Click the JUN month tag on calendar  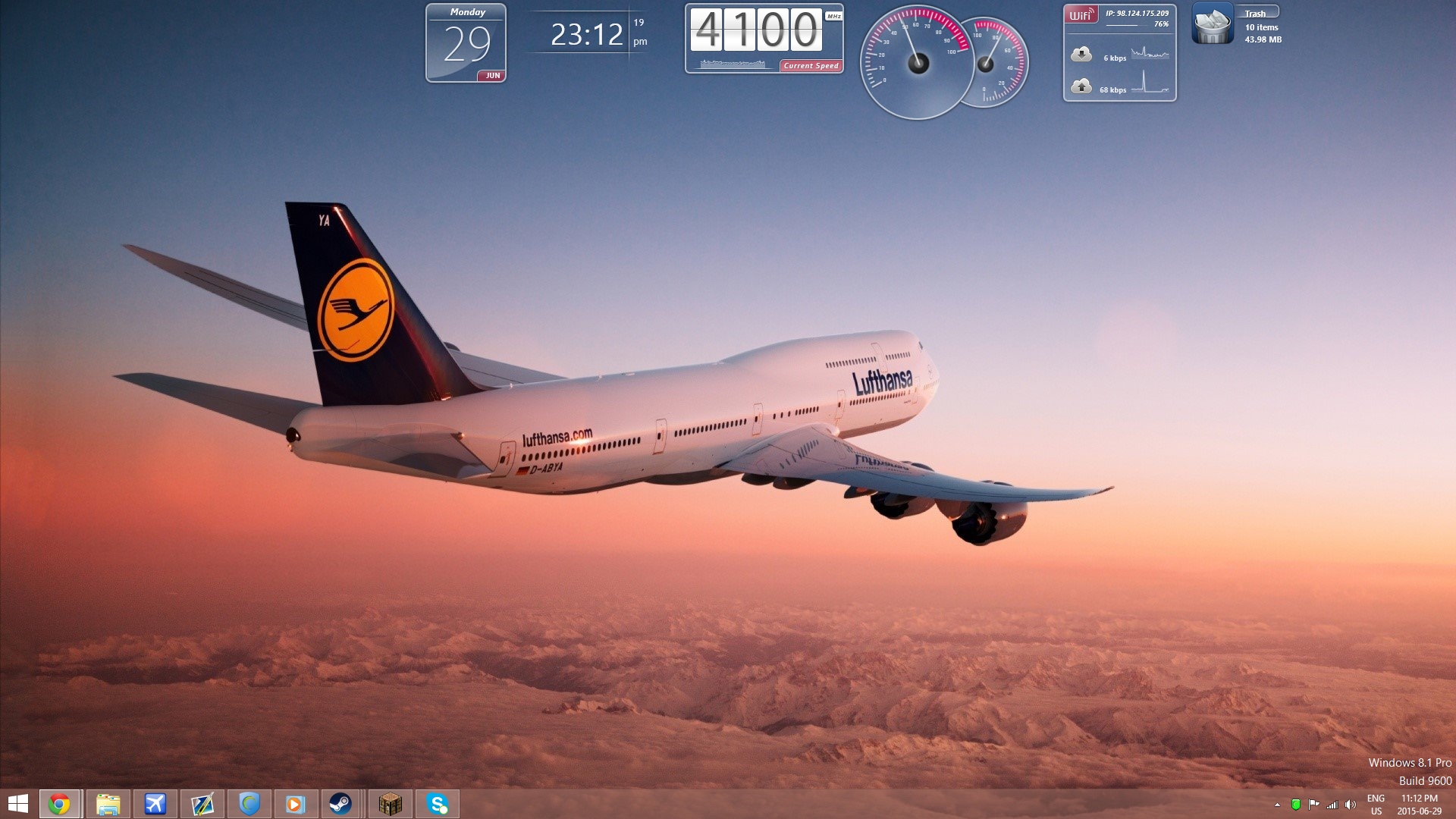pyautogui.click(x=493, y=76)
